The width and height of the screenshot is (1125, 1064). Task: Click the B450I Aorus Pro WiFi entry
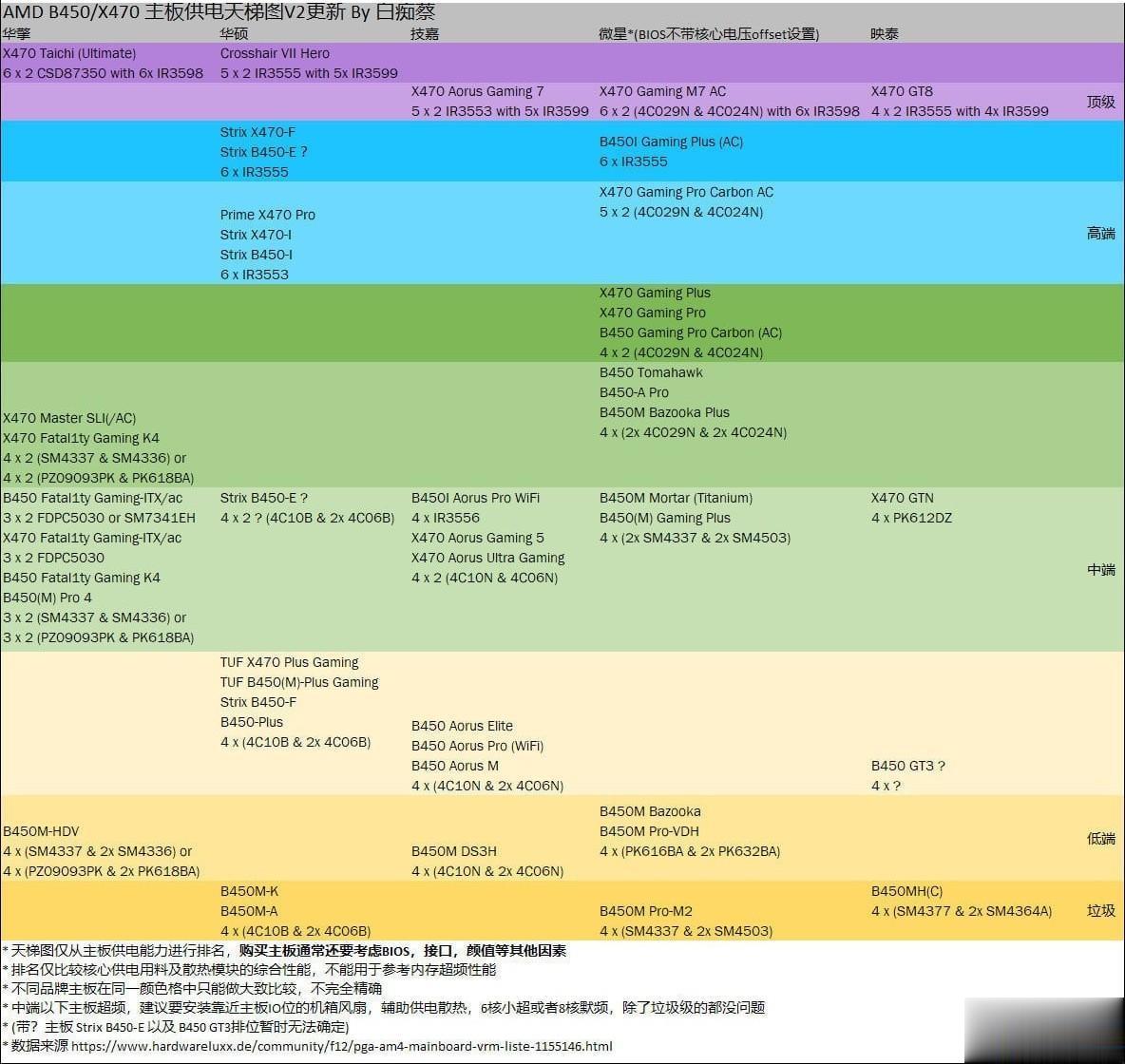(x=476, y=498)
